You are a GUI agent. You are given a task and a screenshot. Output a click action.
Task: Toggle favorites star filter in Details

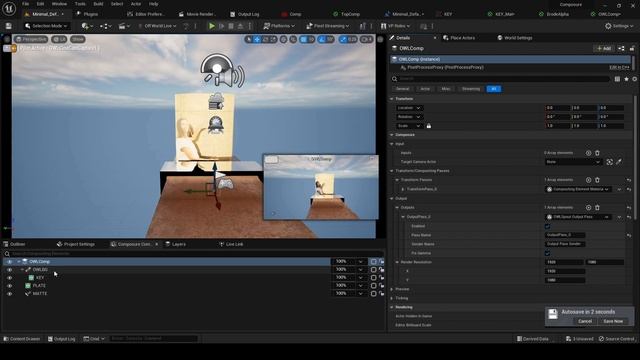click(626, 79)
